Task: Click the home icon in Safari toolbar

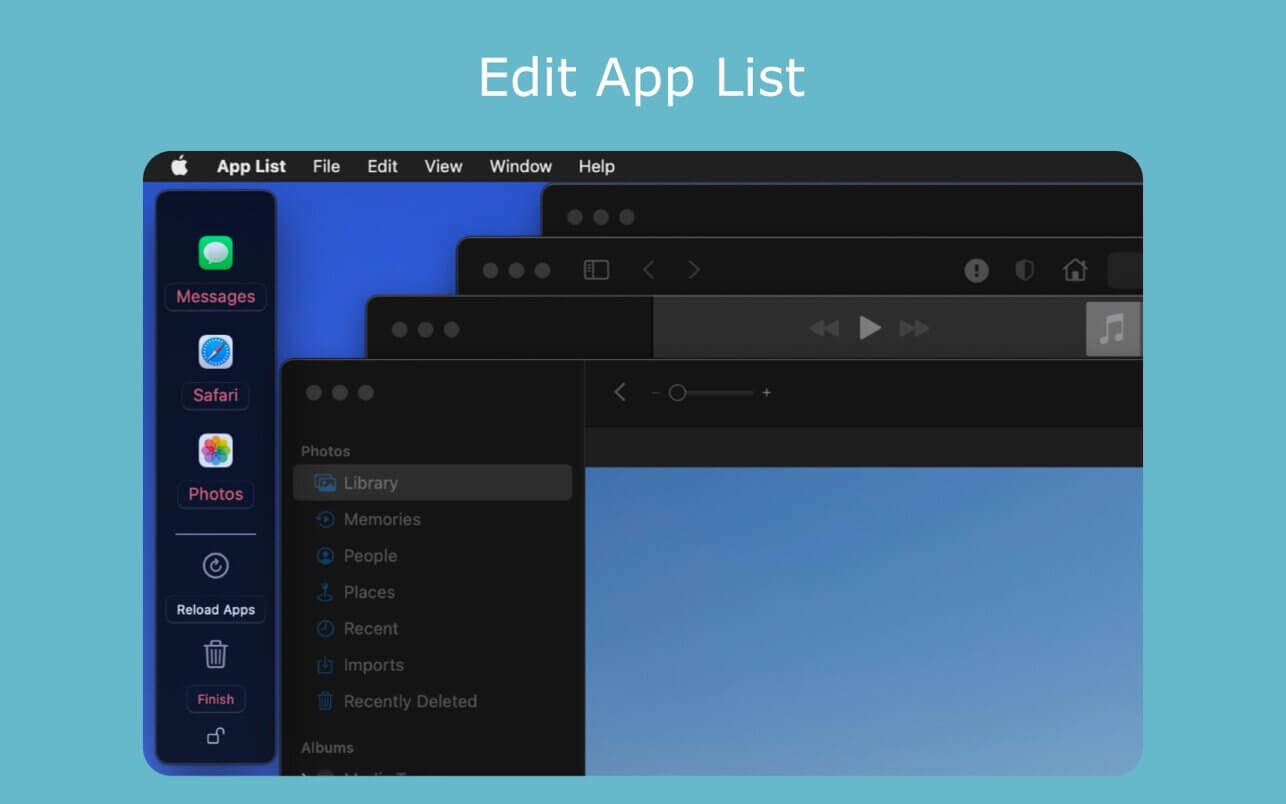Action: [x=1075, y=270]
